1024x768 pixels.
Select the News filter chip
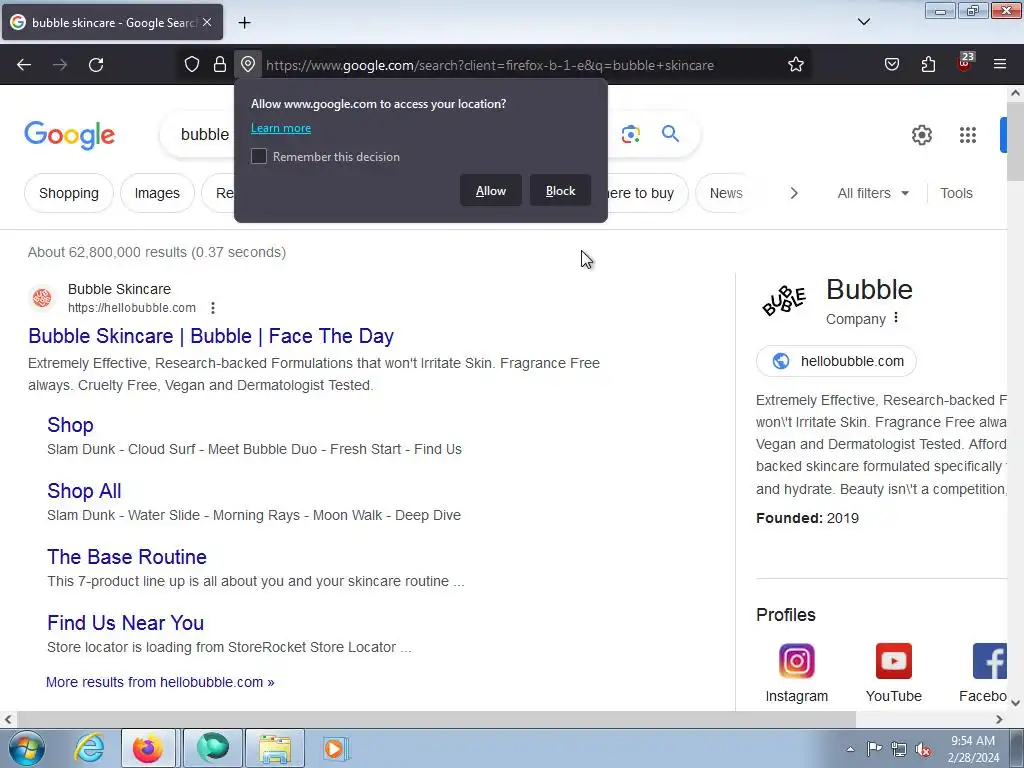coord(726,193)
